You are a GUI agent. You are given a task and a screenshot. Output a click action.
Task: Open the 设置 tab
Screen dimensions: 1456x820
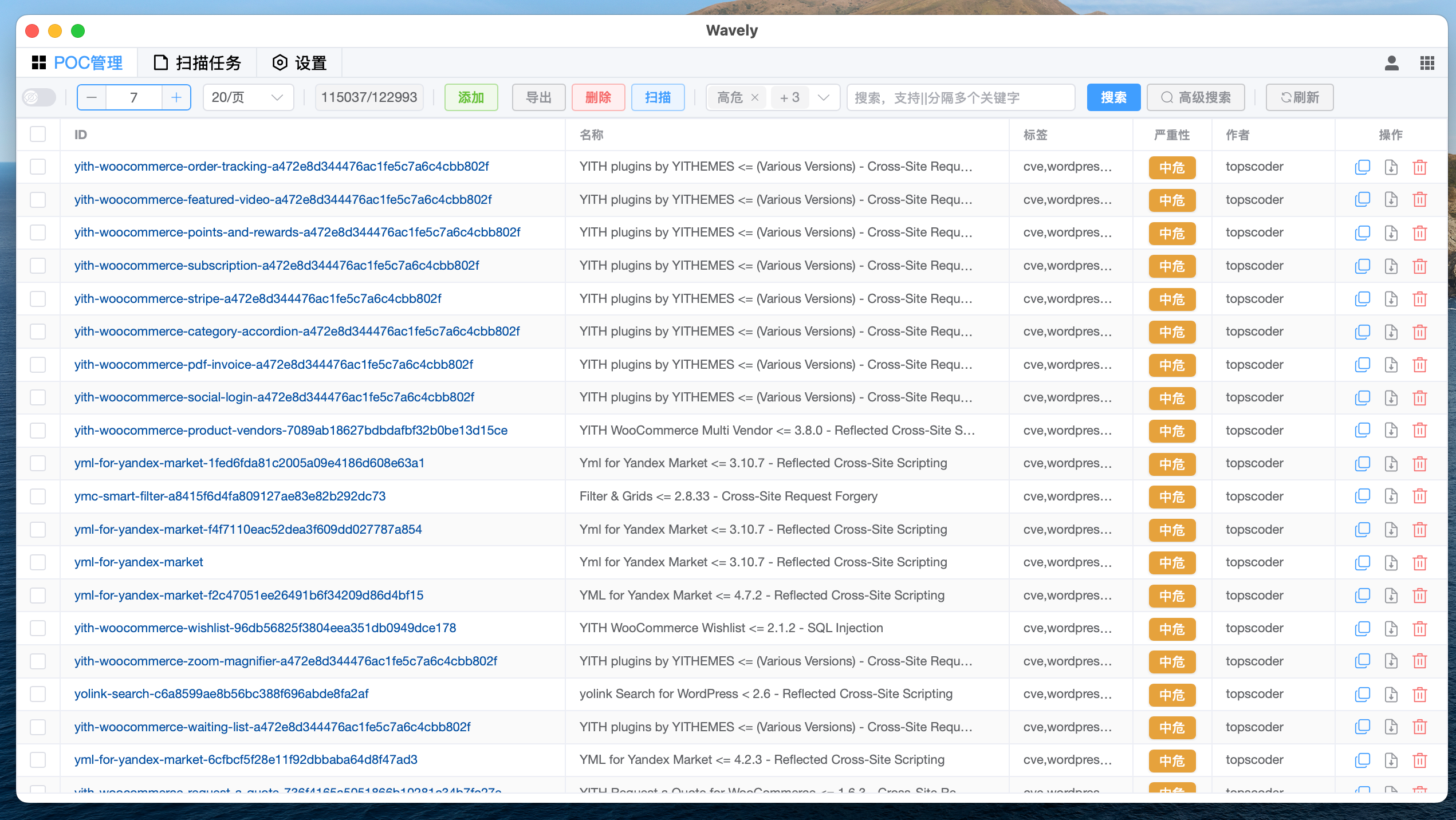pos(299,63)
